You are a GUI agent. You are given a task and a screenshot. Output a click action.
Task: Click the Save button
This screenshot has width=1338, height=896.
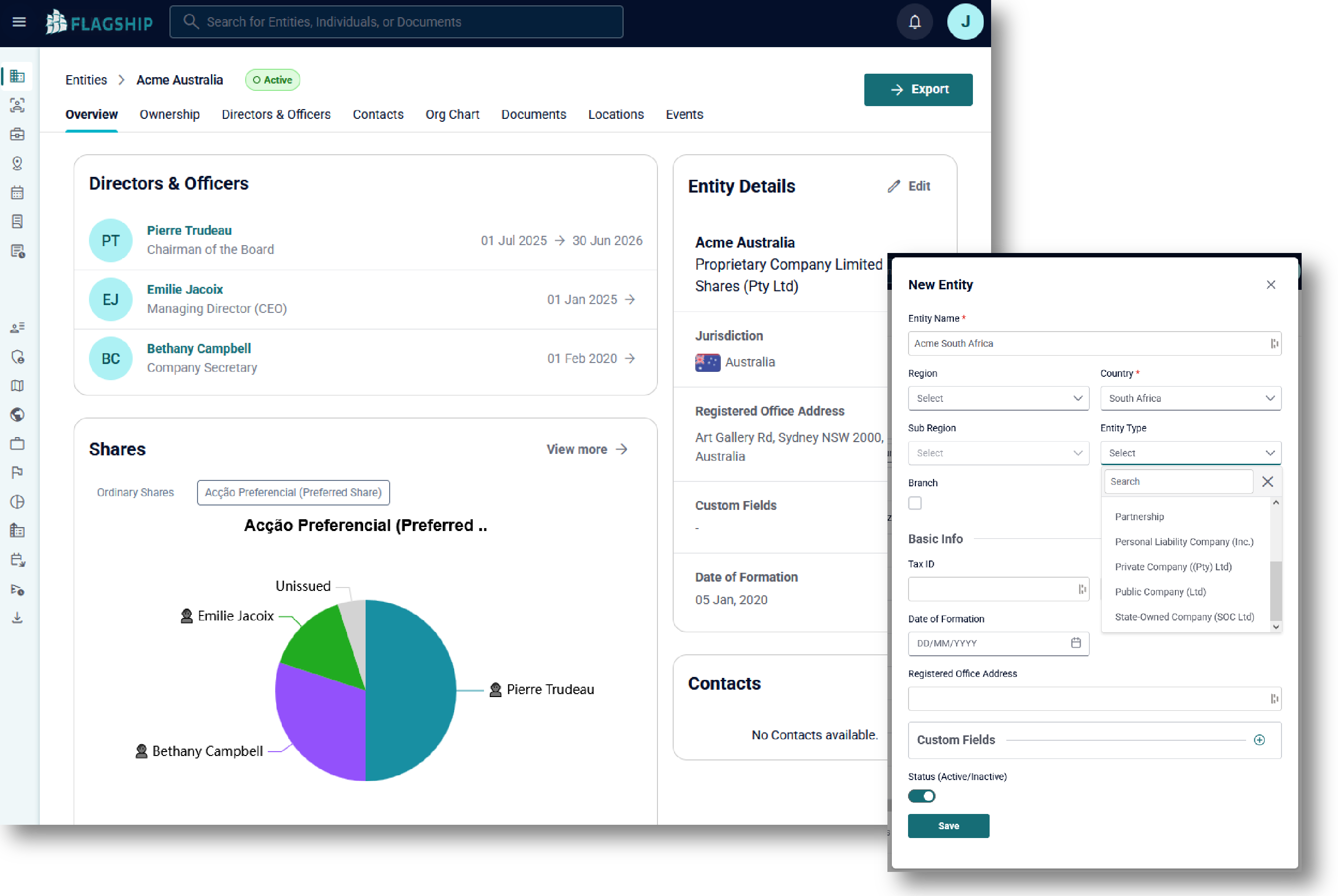(x=948, y=826)
